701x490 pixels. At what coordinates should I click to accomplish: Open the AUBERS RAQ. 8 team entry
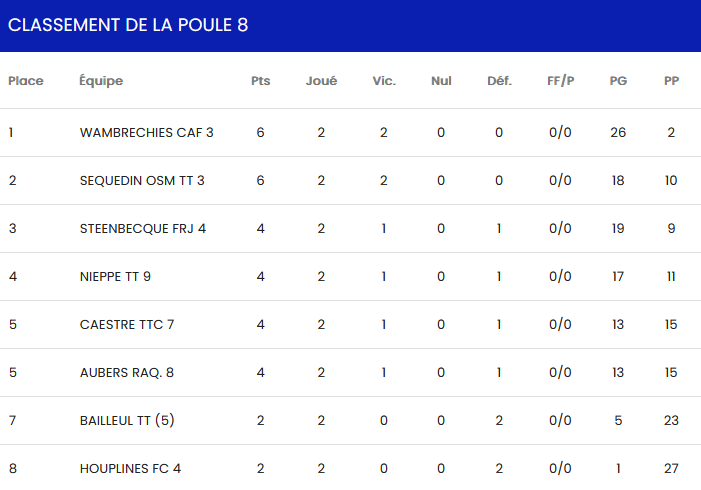point(127,372)
